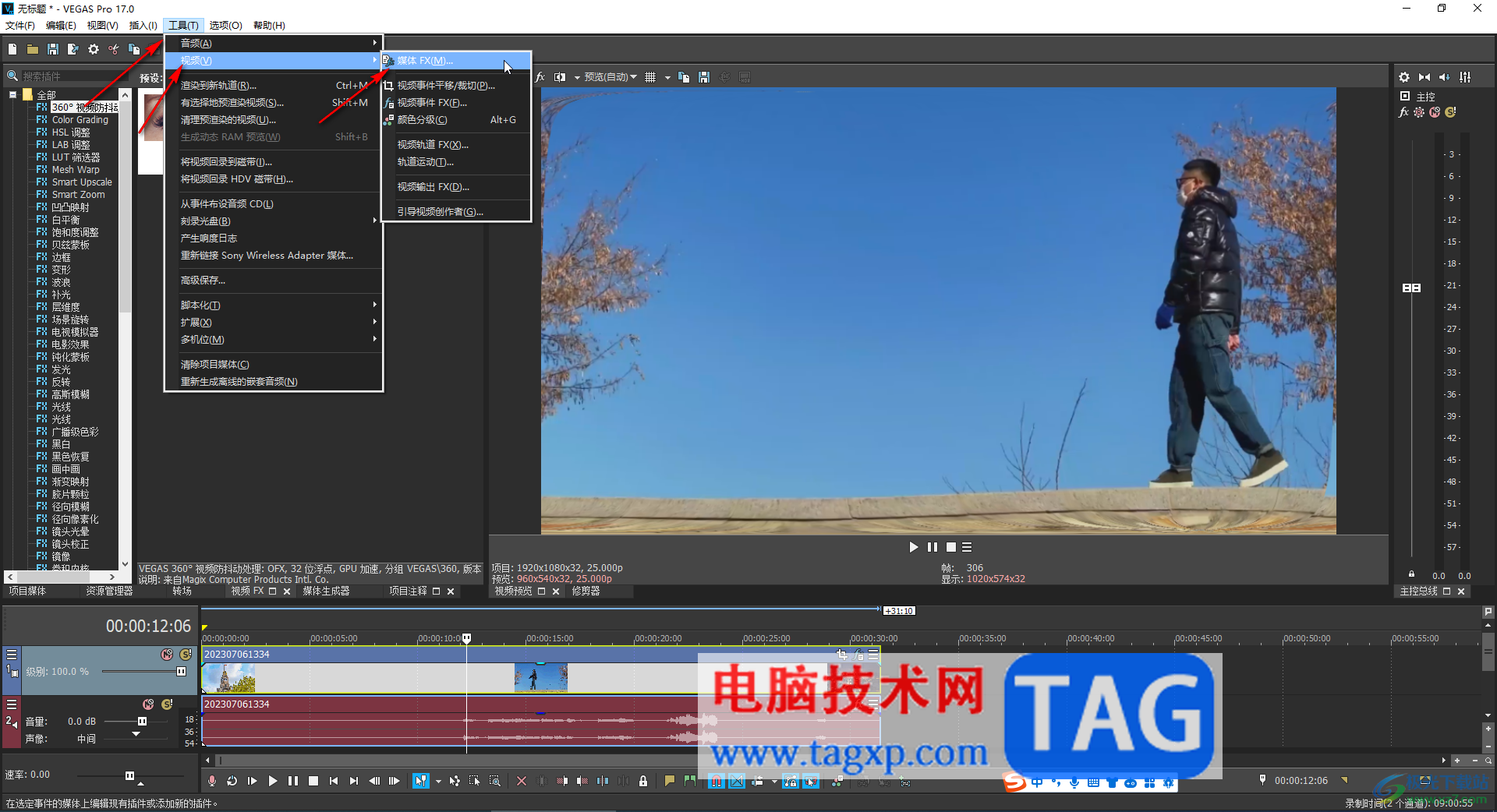Click the Delete (red X) icon
The width and height of the screenshot is (1497, 812).
522,781
